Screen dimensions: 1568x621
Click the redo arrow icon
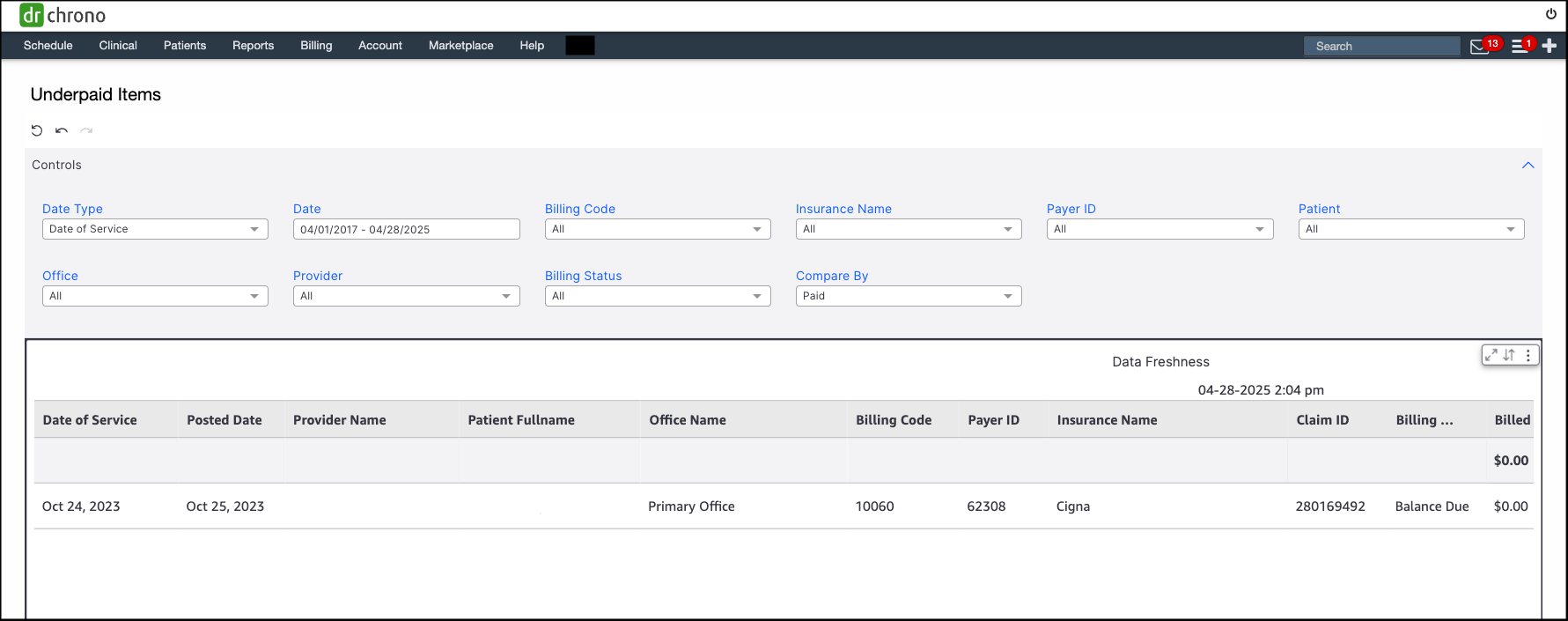(x=86, y=130)
